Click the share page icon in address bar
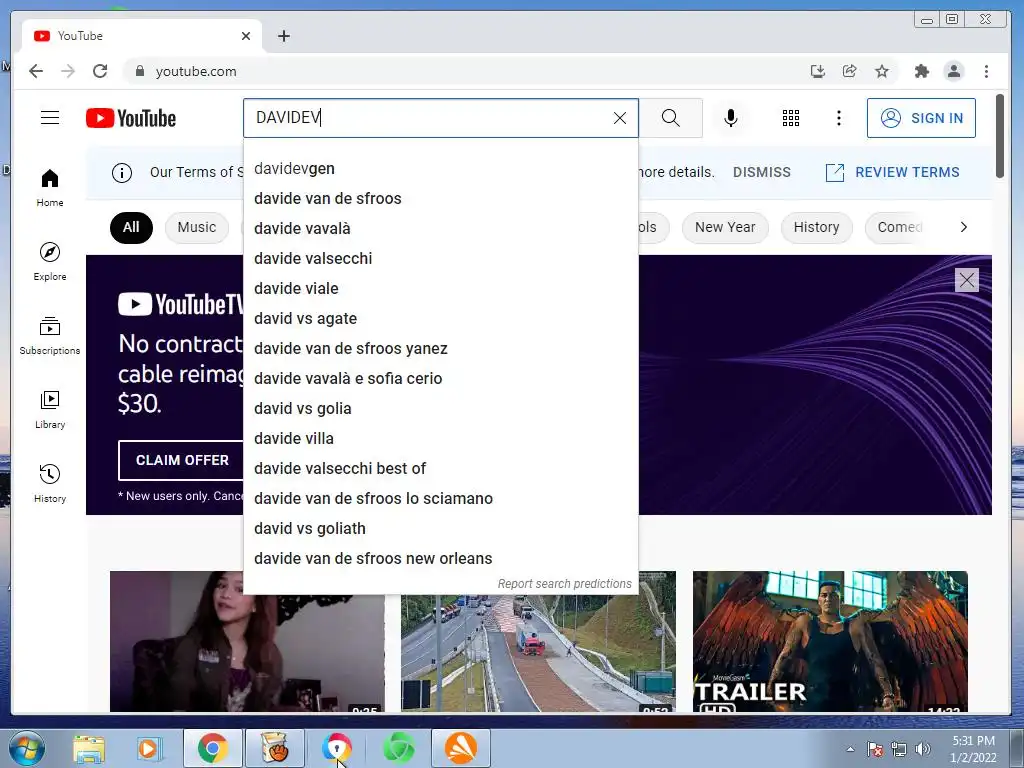Screen dimensions: 1024x768 [849, 71]
